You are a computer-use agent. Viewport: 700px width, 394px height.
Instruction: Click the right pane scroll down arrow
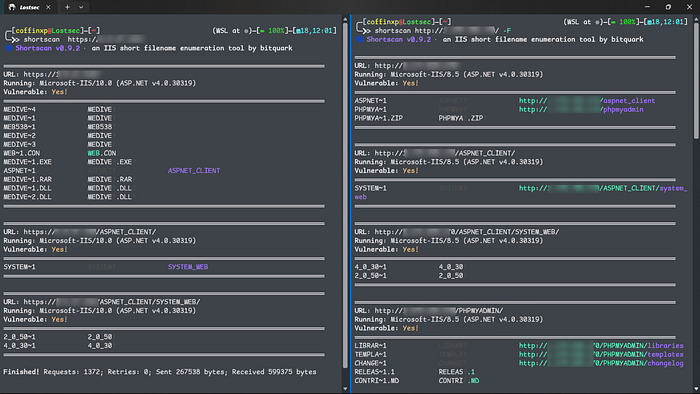[696, 389]
